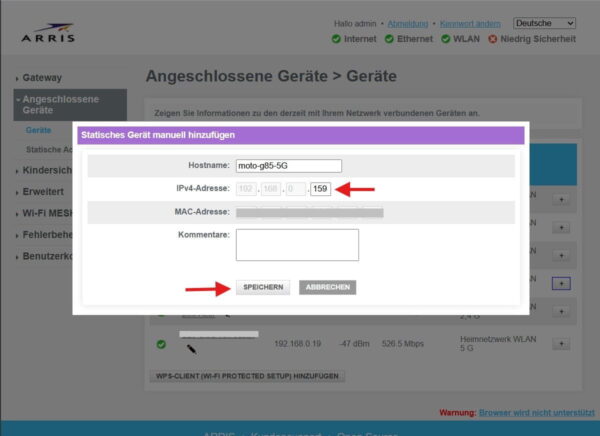The height and width of the screenshot is (436, 600).
Task: Click the pencil edit icon beside 192.168.0.19 row
Action: click(x=192, y=349)
